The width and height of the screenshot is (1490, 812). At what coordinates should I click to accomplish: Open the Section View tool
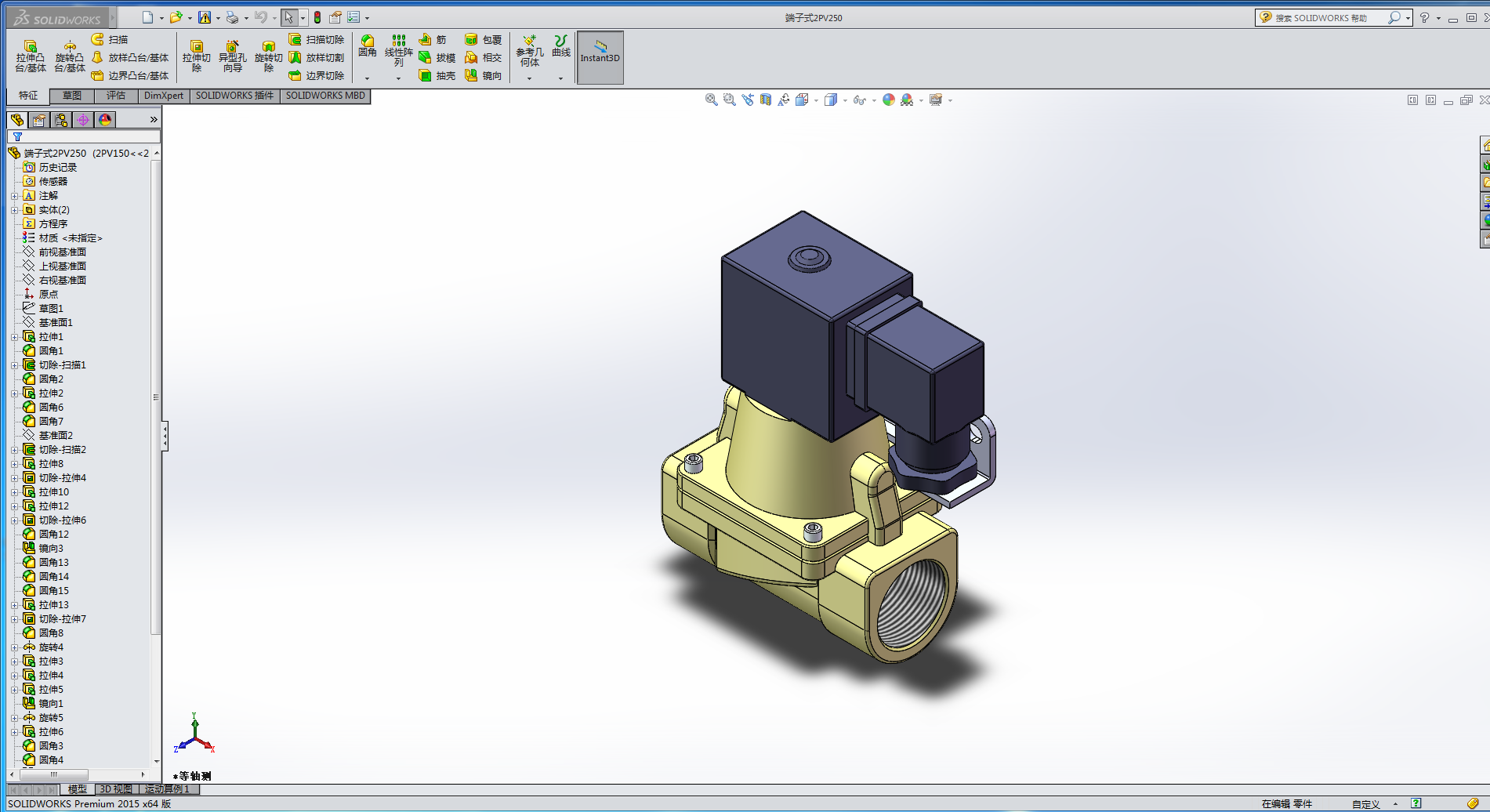click(x=766, y=100)
